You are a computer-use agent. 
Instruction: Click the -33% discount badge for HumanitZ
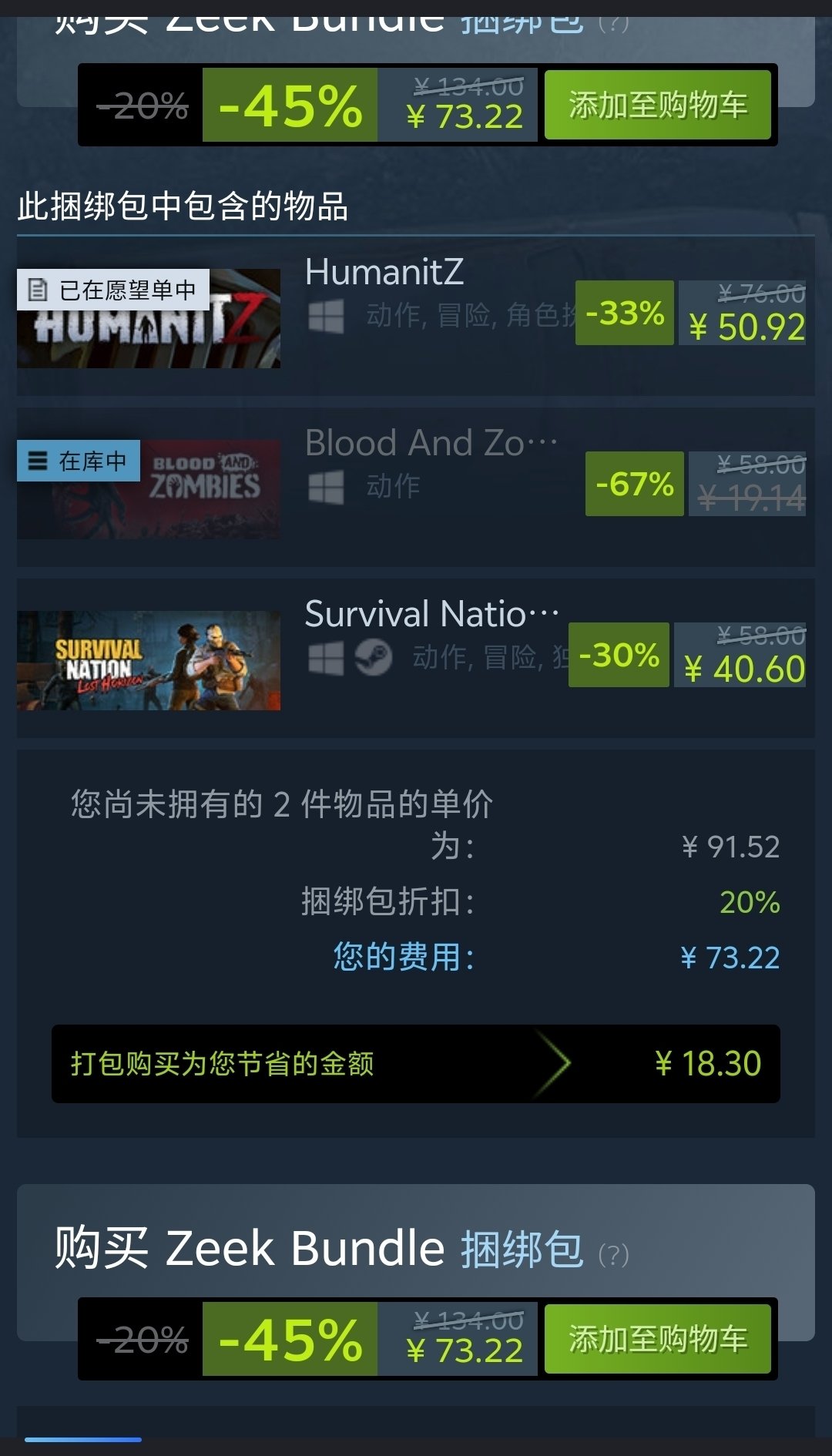tap(625, 313)
